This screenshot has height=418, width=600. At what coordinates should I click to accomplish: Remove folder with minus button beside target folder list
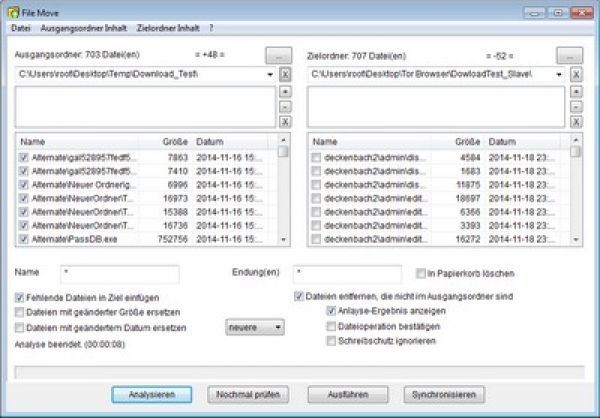[x=576, y=107]
